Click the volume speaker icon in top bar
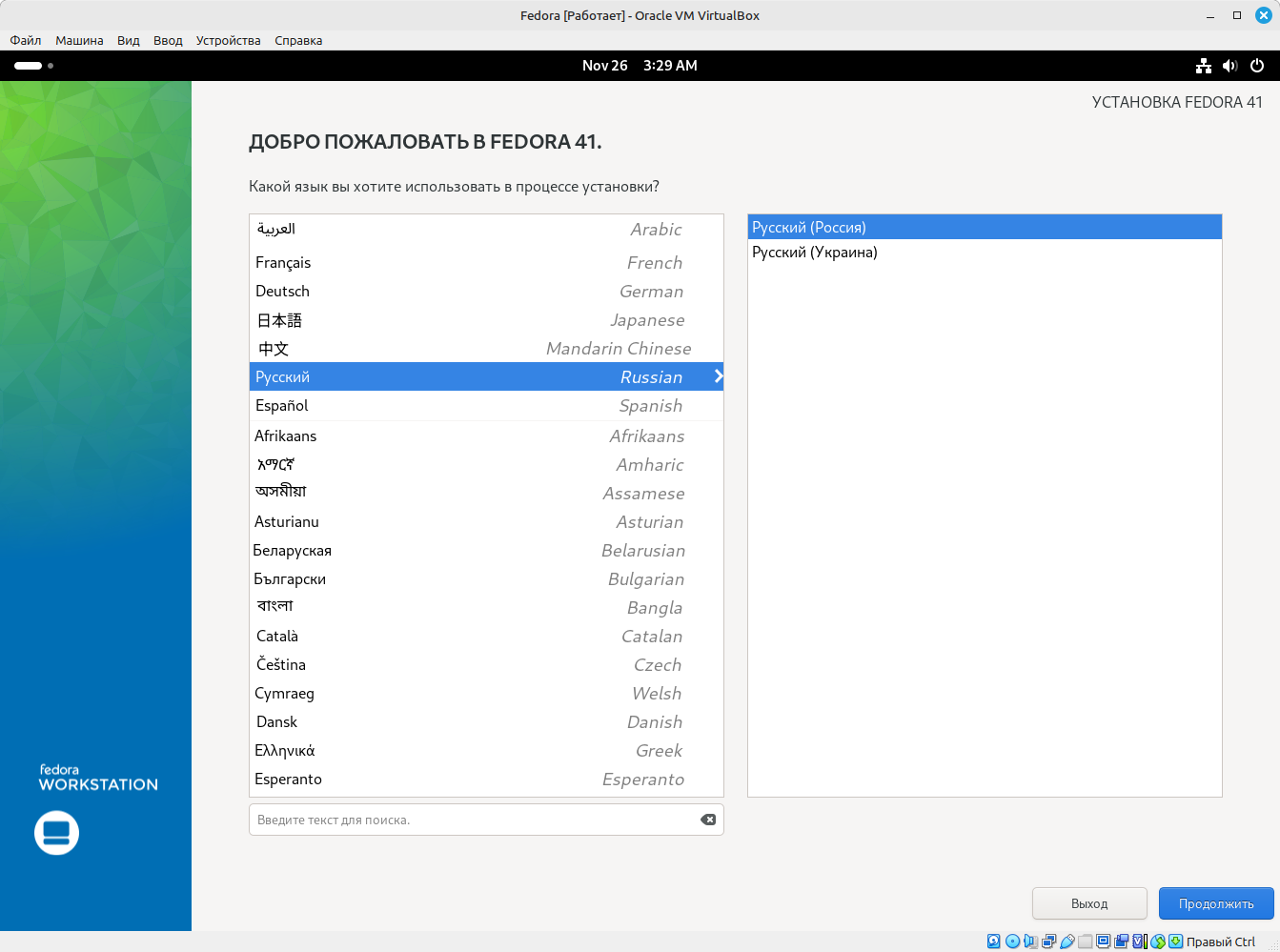The image size is (1280, 952). 1229,66
